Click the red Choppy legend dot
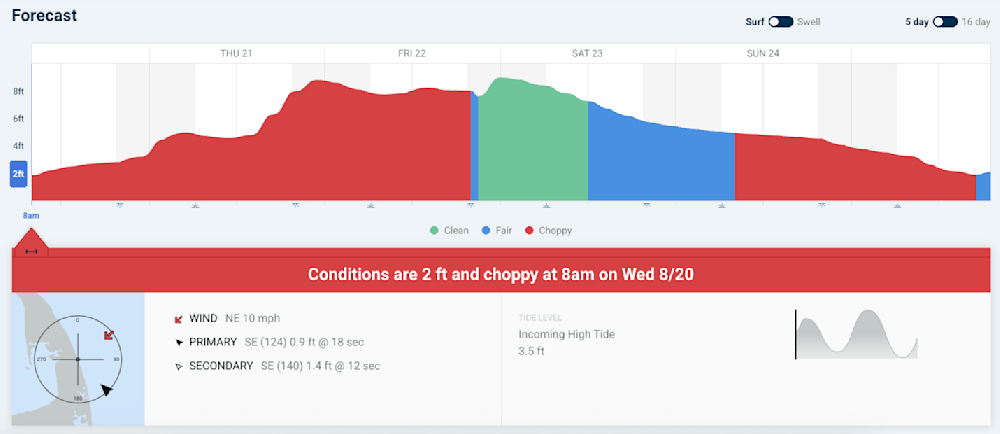Image resolution: width=1000 pixels, height=434 pixels. 528,230
